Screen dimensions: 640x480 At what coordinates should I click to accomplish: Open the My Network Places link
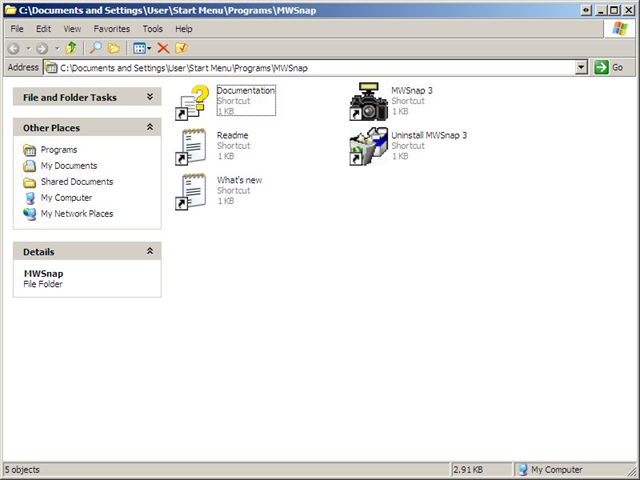coord(77,213)
